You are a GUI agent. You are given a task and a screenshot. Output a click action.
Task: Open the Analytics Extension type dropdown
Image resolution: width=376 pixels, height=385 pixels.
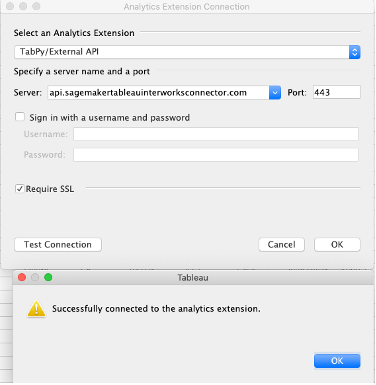click(x=355, y=52)
